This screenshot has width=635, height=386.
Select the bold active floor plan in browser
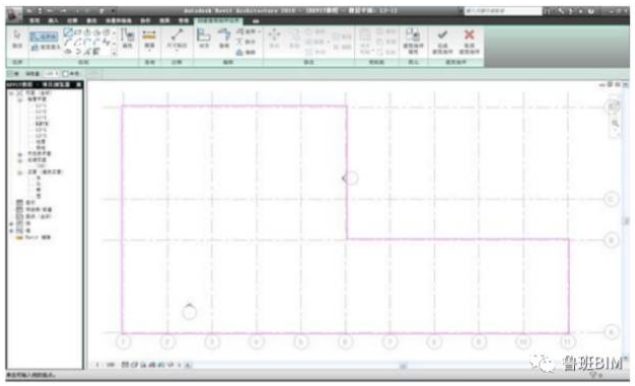pyautogui.click(x=42, y=124)
